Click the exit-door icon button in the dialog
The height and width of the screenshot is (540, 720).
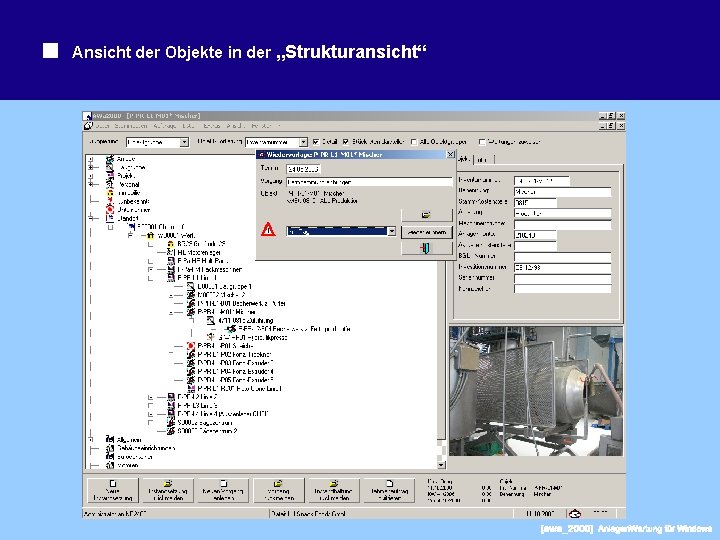click(427, 248)
